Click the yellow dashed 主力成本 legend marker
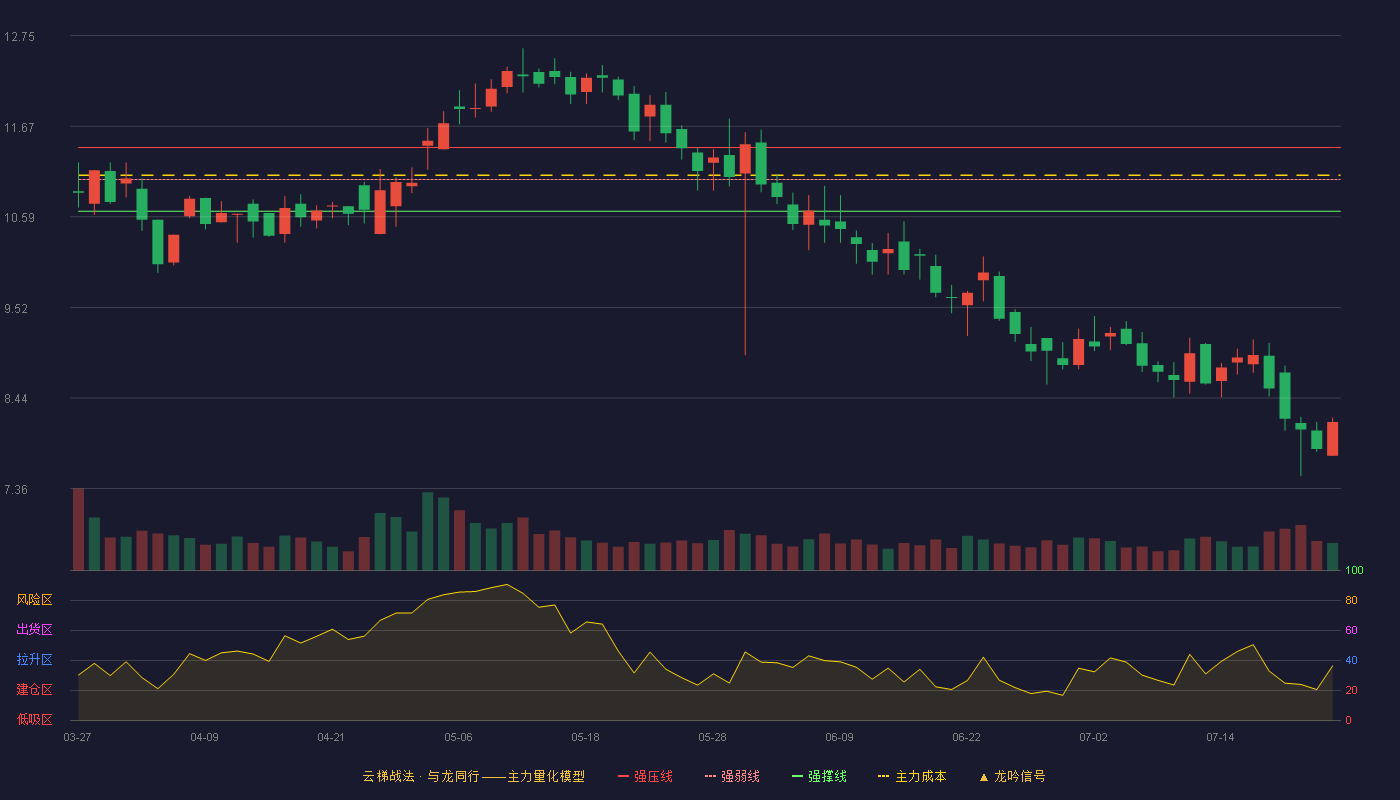The image size is (1400, 800). click(x=884, y=776)
